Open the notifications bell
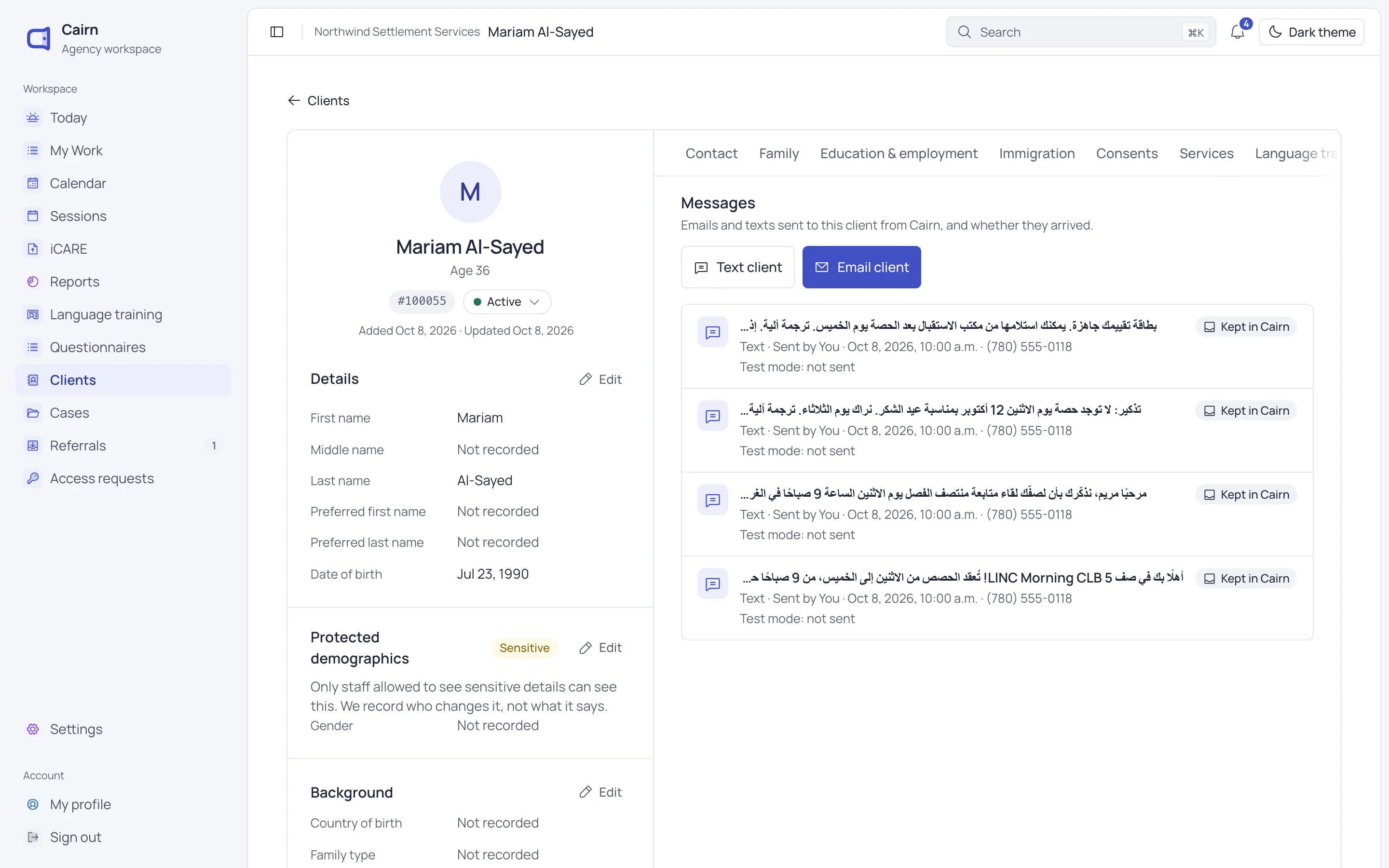Image resolution: width=1389 pixels, height=868 pixels. tap(1238, 32)
